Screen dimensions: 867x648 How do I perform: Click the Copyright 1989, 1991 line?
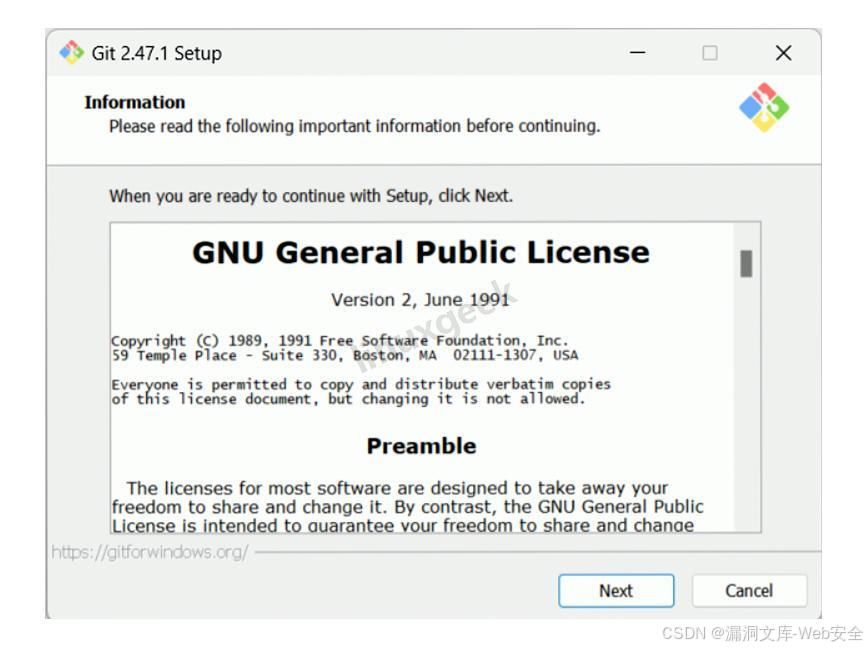[340, 340]
